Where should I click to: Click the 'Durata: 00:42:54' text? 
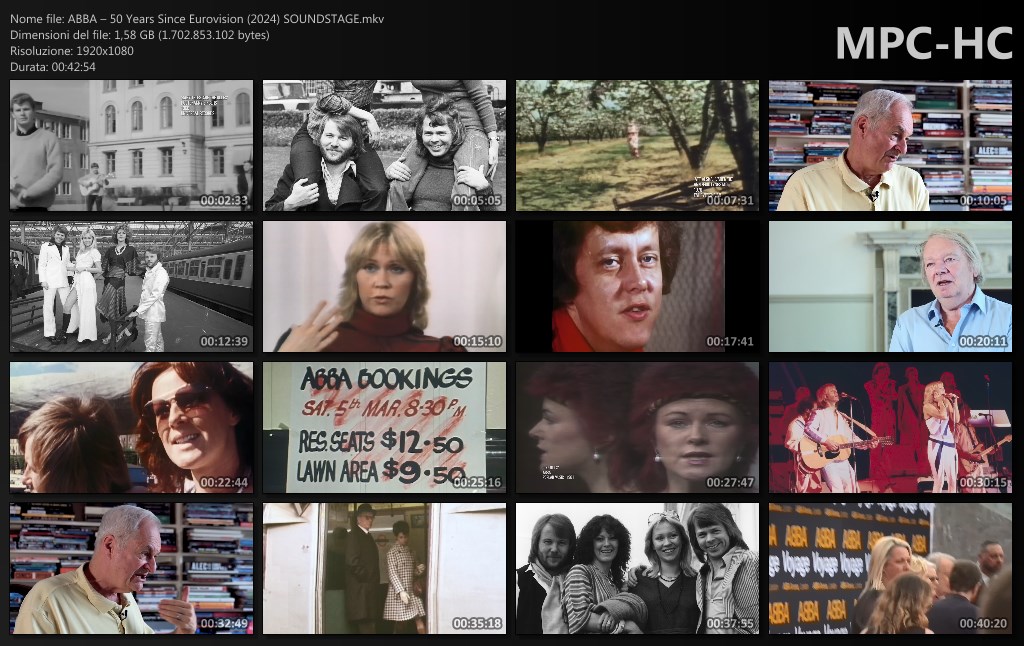(x=53, y=67)
